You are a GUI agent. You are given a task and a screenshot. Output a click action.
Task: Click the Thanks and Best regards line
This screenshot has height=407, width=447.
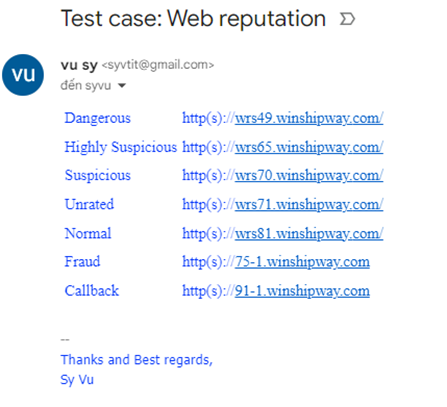point(136,360)
